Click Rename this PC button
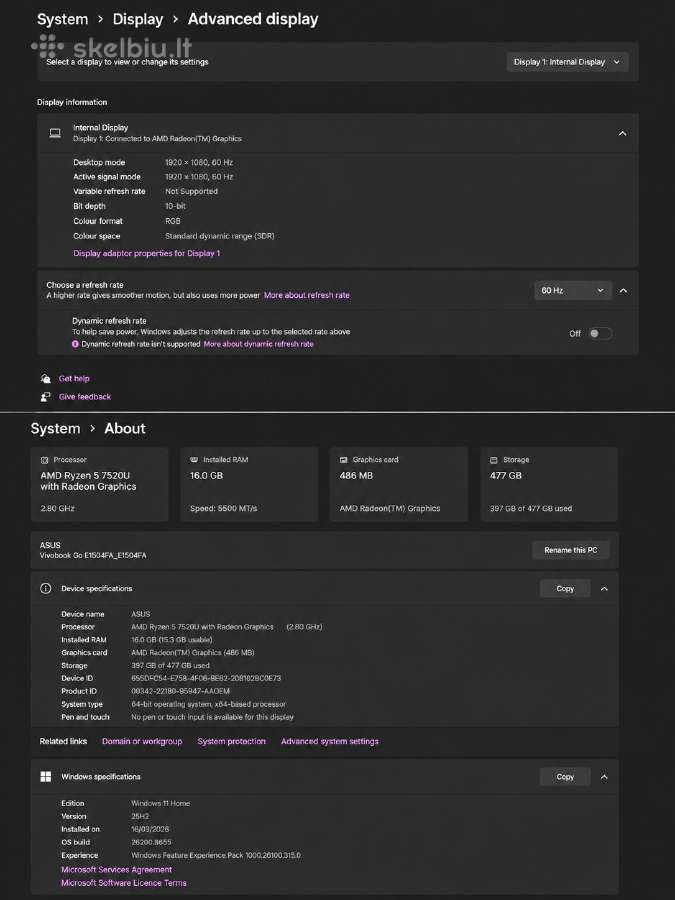675x900 pixels. pos(571,550)
